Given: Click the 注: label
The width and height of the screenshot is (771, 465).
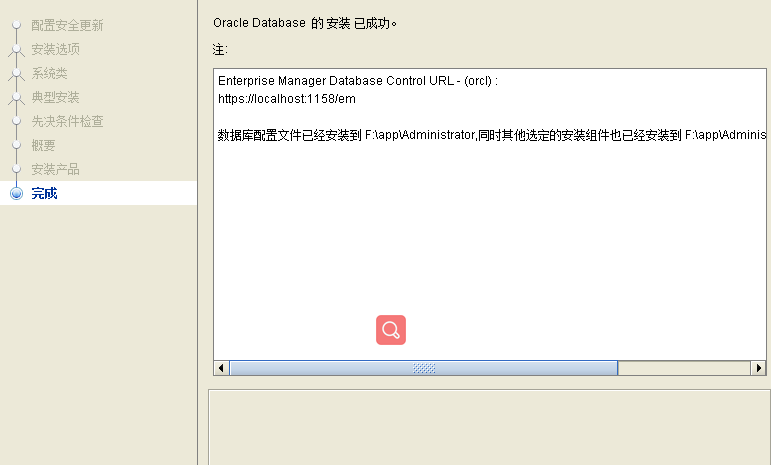Looking at the screenshot, I should pos(220,50).
